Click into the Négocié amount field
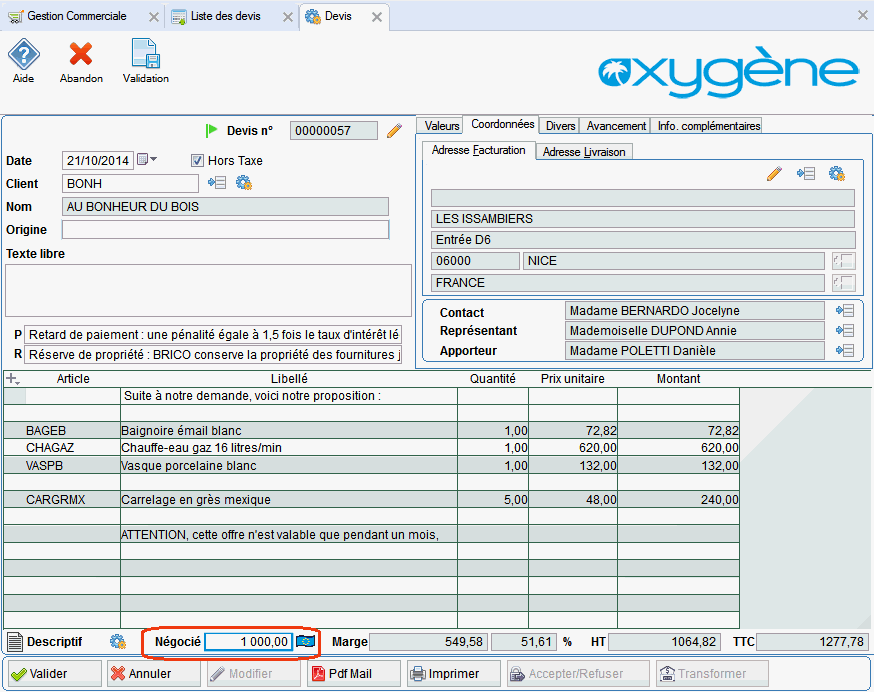The height and width of the screenshot is (692, 874). point(249,642)
